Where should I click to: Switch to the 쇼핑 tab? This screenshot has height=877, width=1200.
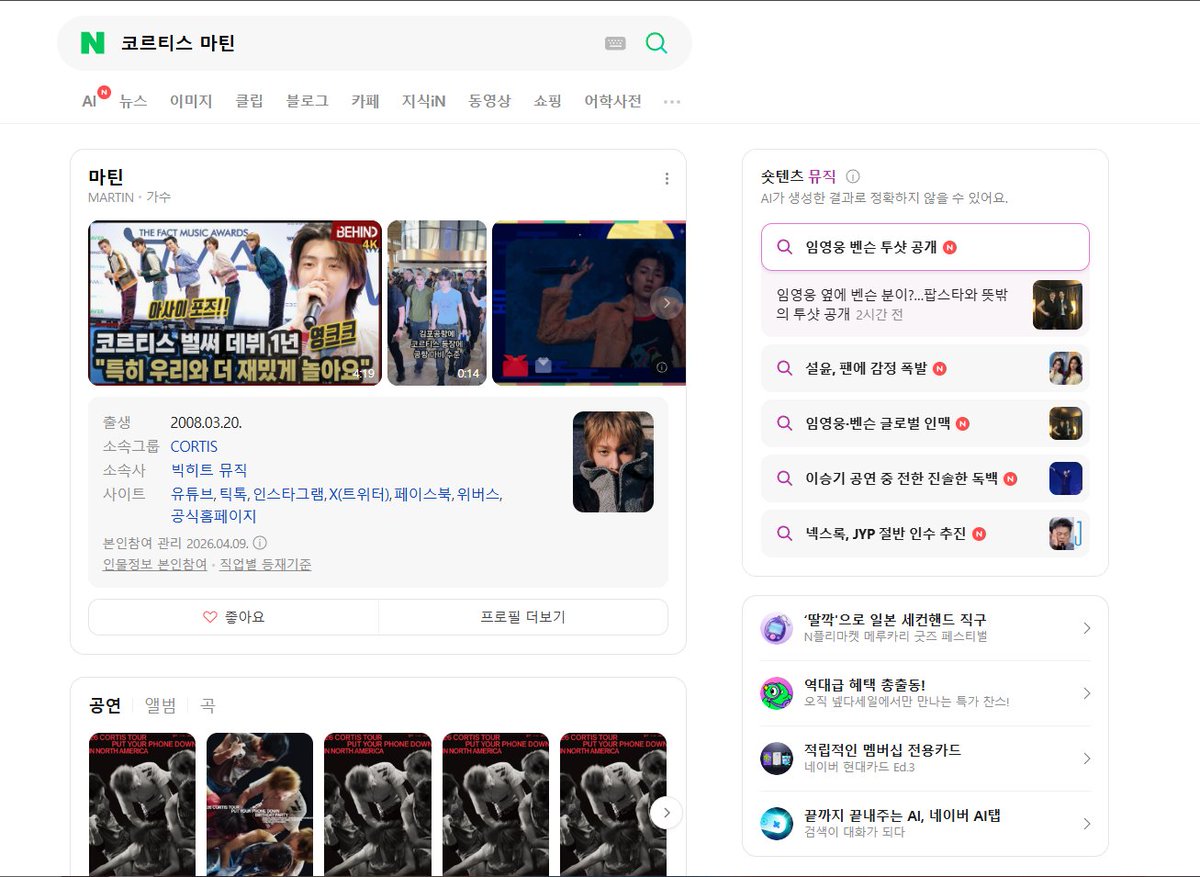point(548,101)
